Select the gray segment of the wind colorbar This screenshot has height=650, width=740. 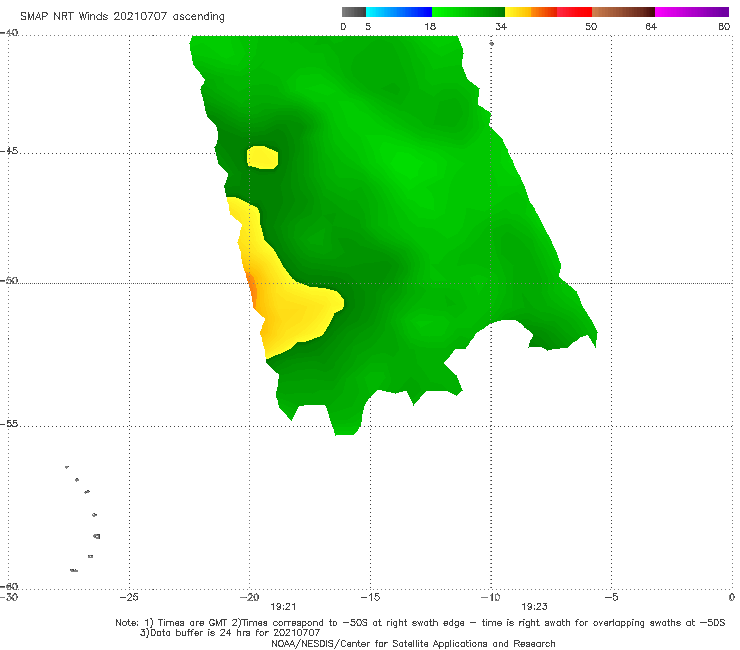click(x=354, y=12)
